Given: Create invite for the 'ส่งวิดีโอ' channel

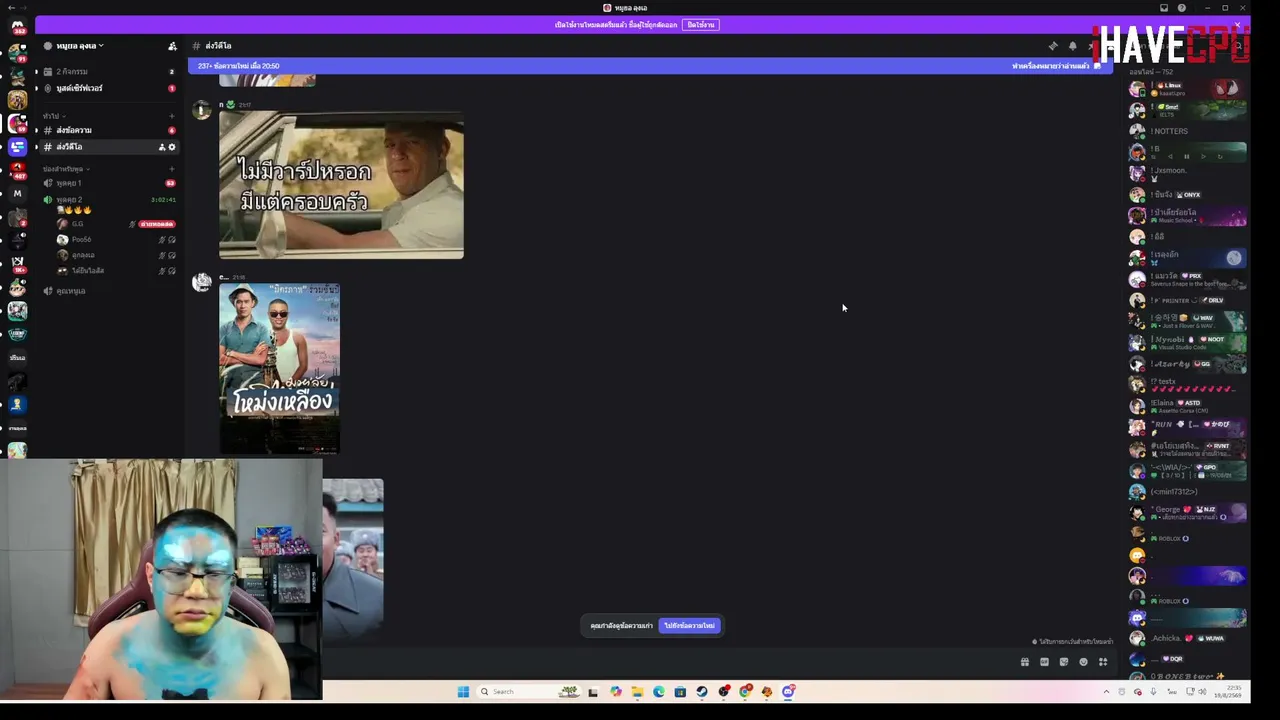Looking at the screenshot, I should (162, 147).
